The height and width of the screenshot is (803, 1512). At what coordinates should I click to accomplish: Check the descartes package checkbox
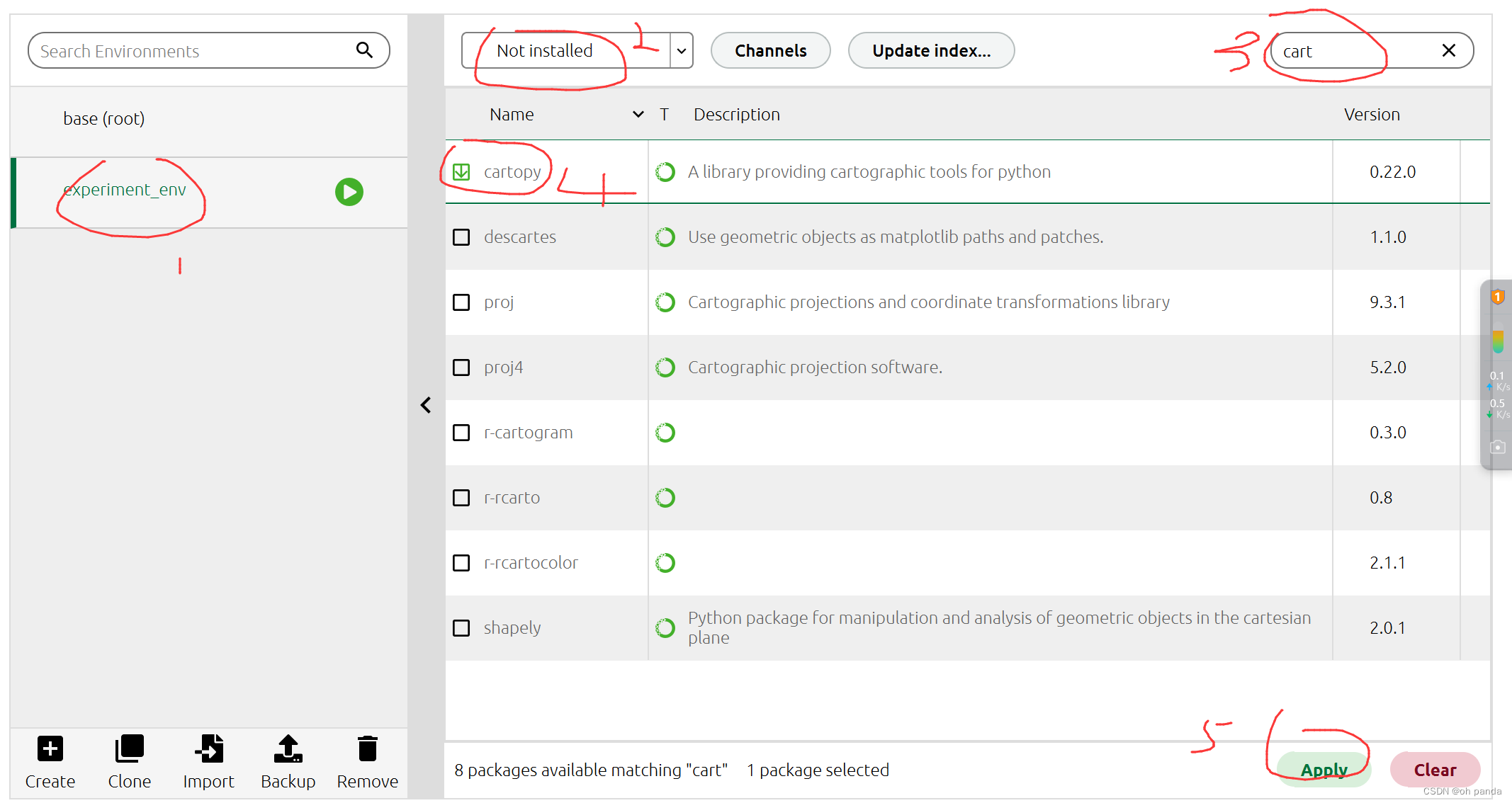click(461, 237)
